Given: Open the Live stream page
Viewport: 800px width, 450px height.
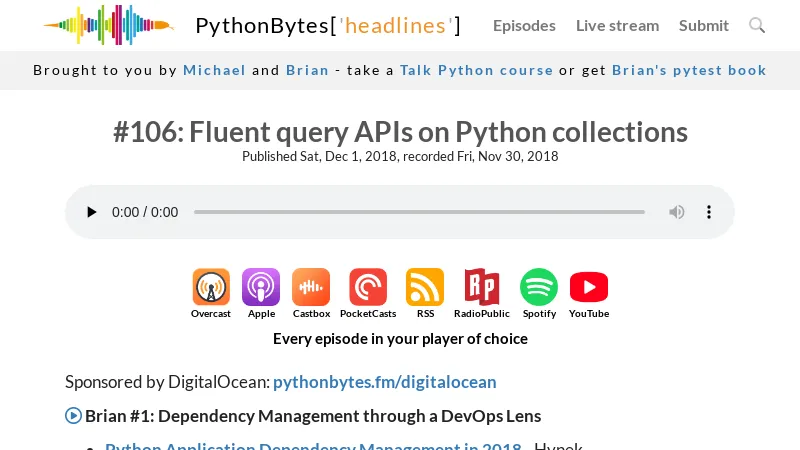Looking at the screenshot, I should point(617,25).
